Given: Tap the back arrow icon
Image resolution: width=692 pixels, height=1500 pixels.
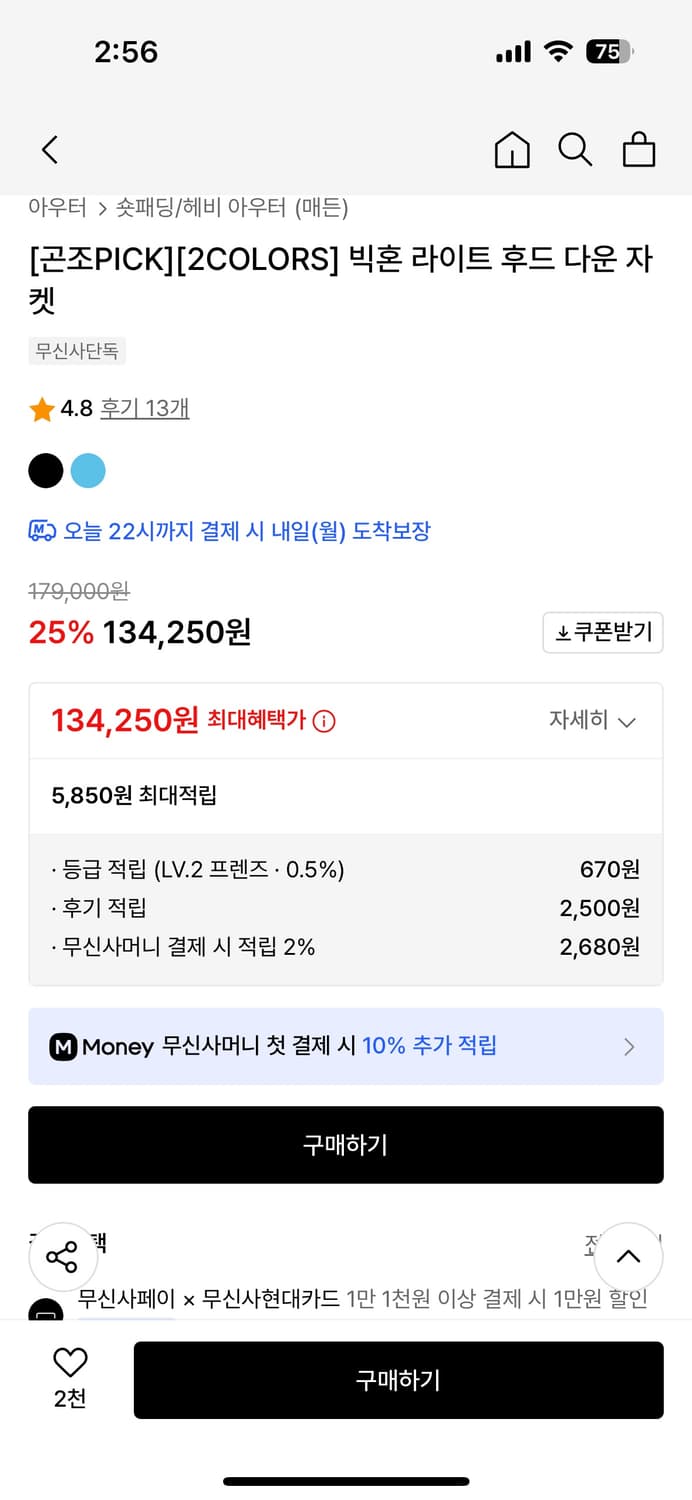Looking at the screenshot, I should (50, 150).
